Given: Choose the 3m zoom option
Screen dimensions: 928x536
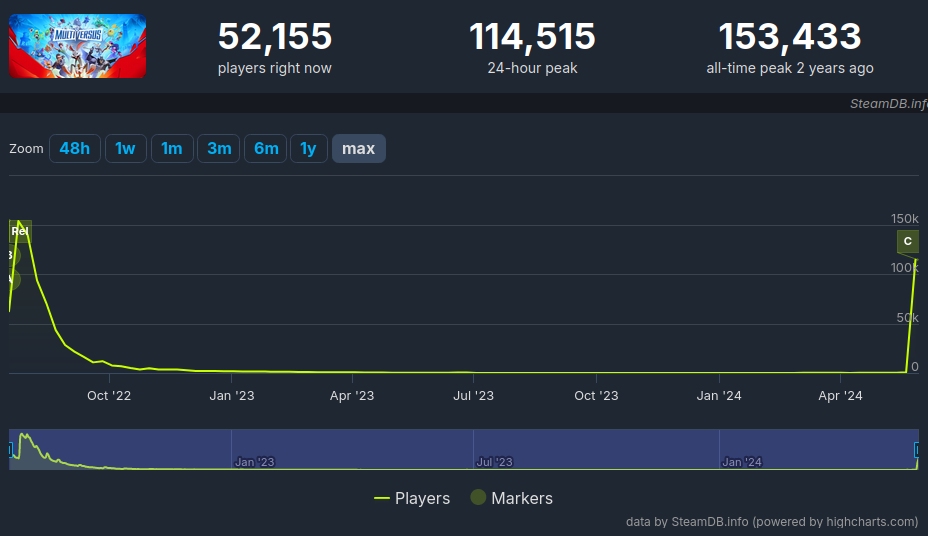Looking at the screenshot, I should click(x=219, y=149).
